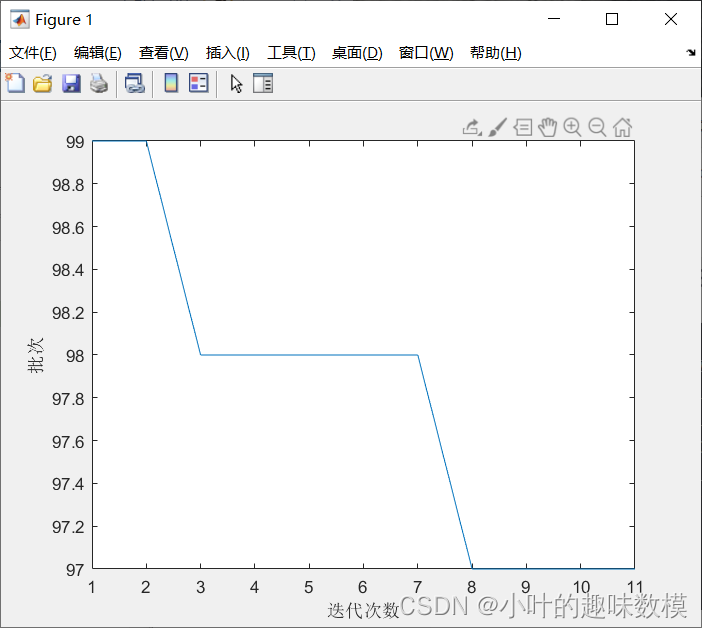Open the 查看(V) menu

coord(163,53)
